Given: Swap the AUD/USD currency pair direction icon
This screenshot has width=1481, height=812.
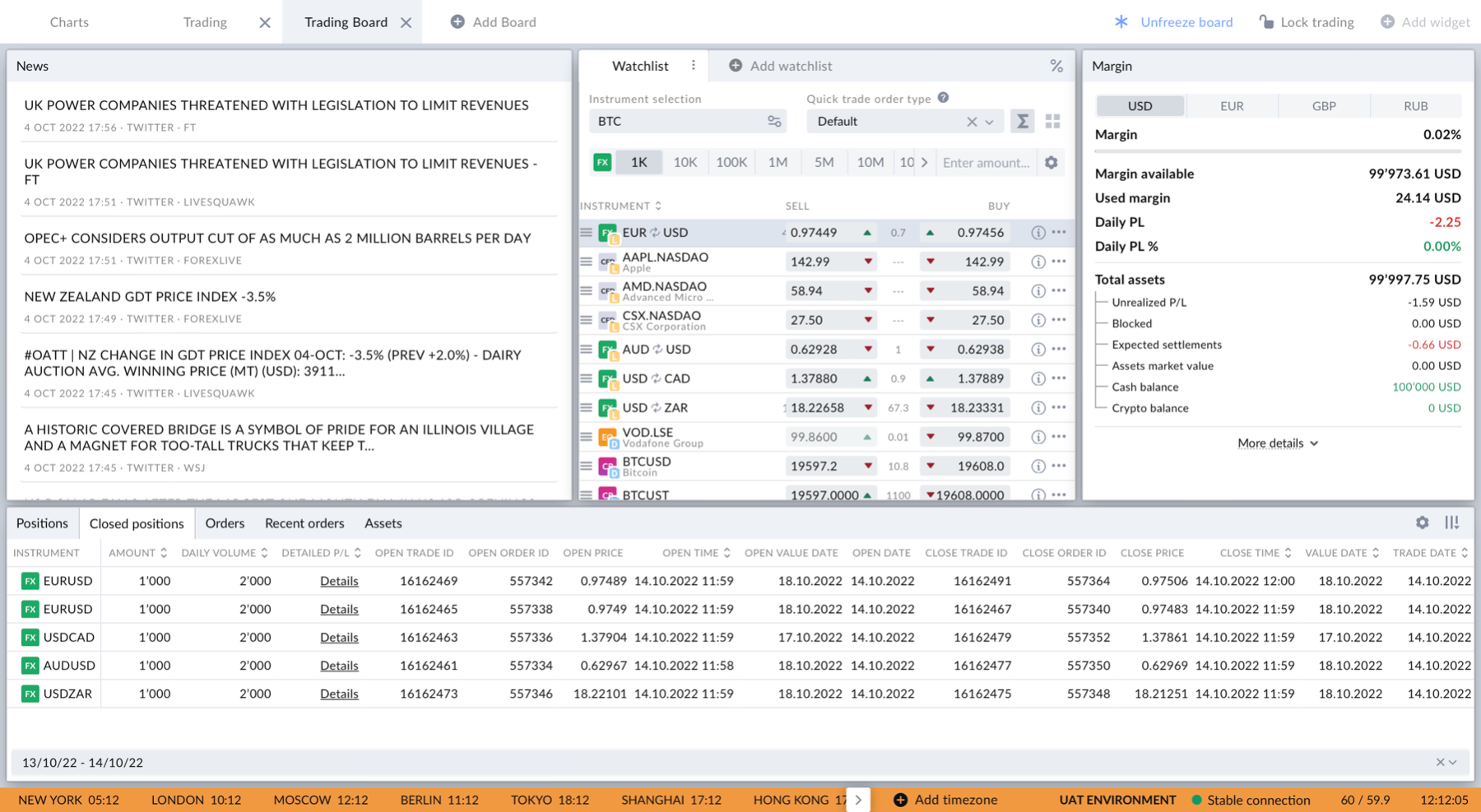Looking at the screenshot, I should pos(657,349).
